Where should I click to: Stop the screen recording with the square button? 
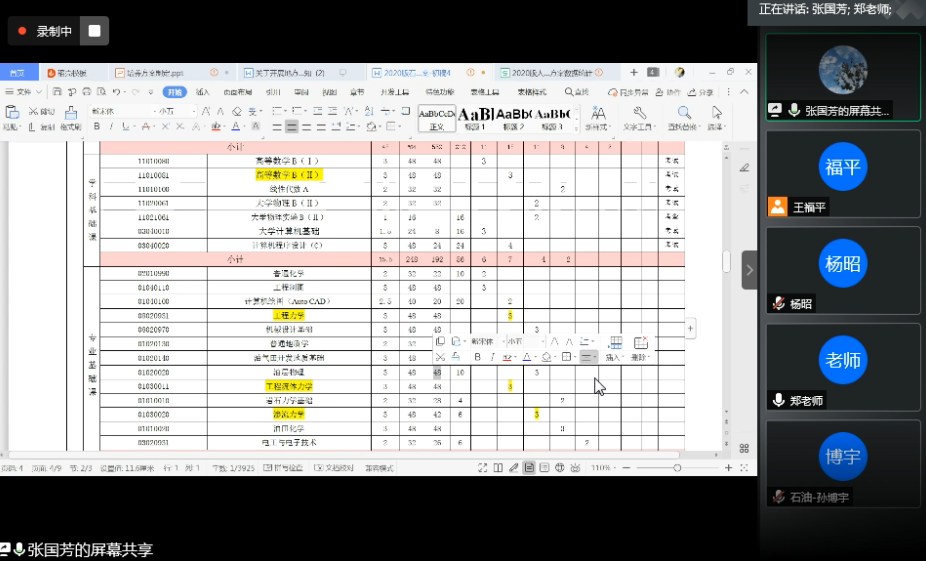[x=94, y=31]
